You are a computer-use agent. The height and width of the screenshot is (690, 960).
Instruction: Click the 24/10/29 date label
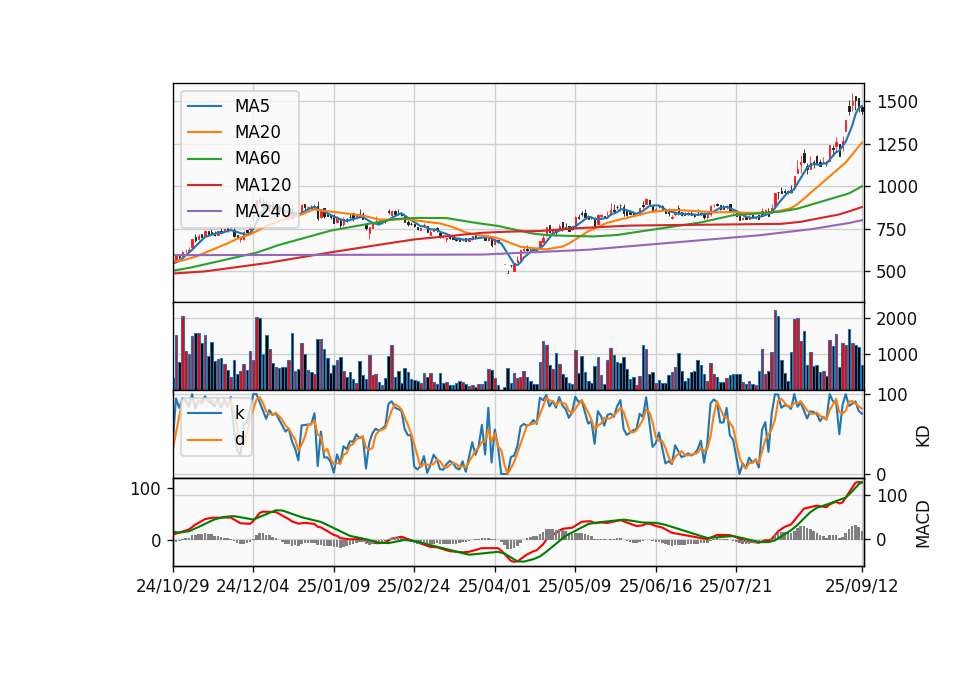pos(173,586)
